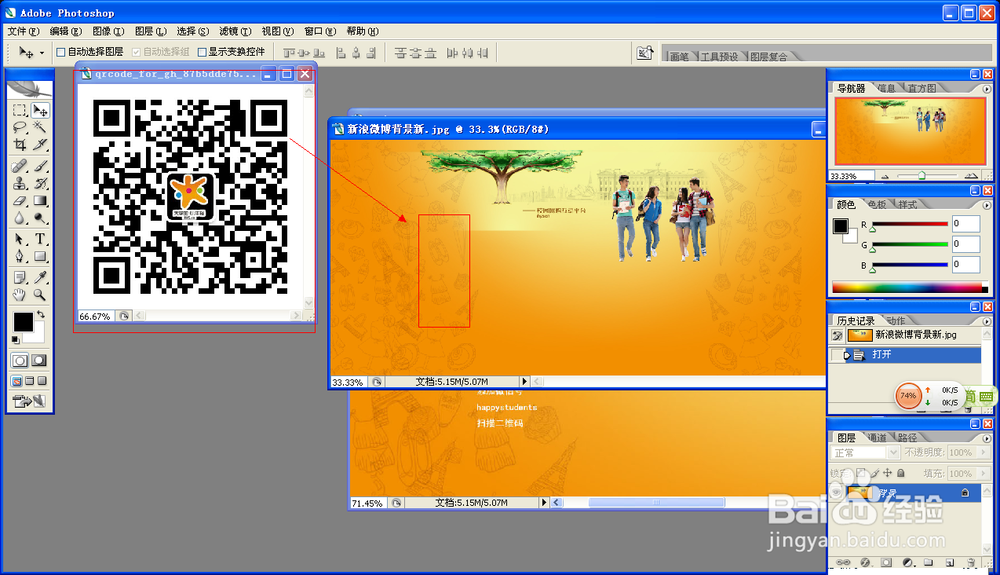Select the Dodge tool
This screenshot has width=1000, height=575.
point(40,218)
